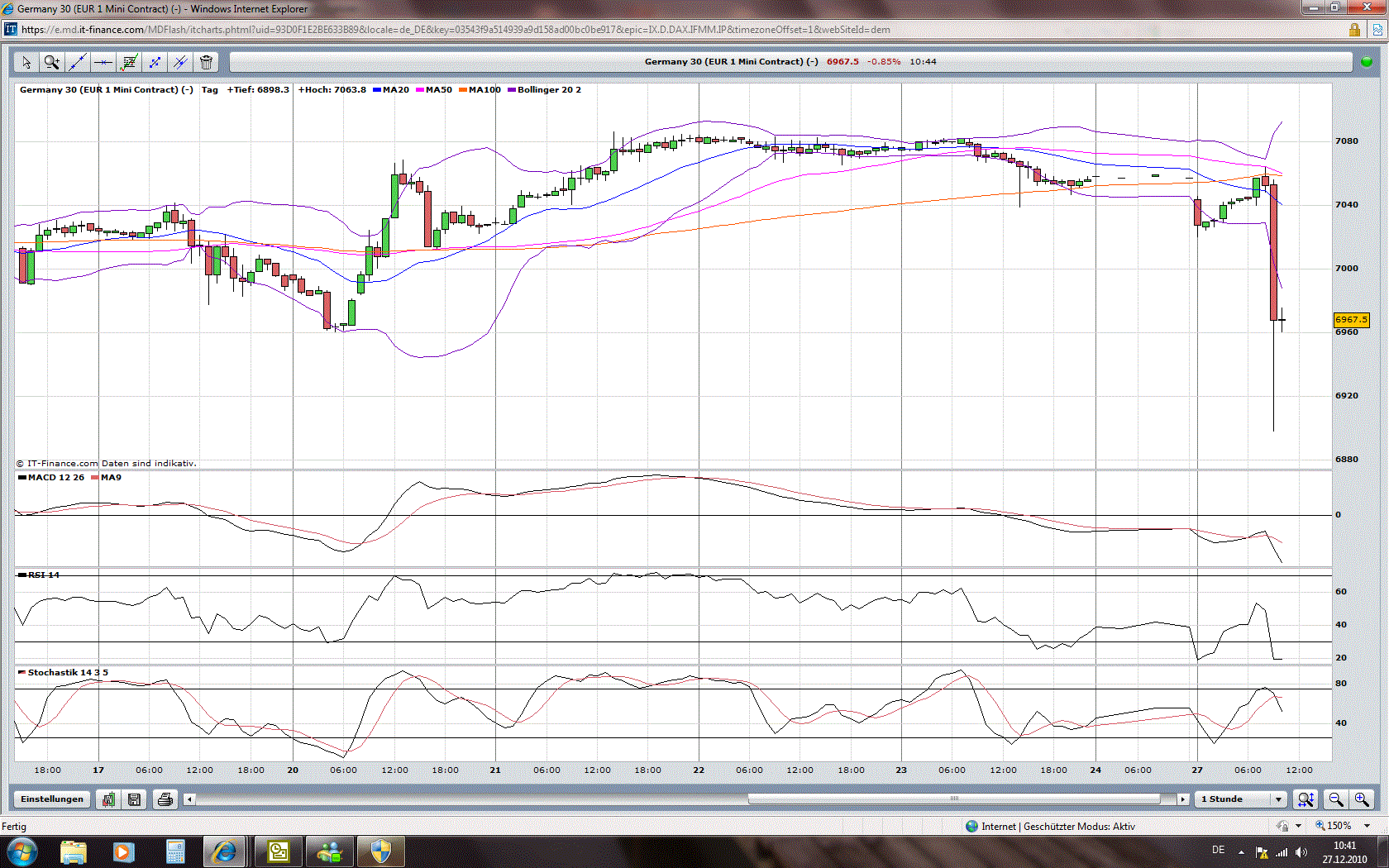1389x868 pixels.
Task: Click the network signal tray icon
Action: point(1282,852)
